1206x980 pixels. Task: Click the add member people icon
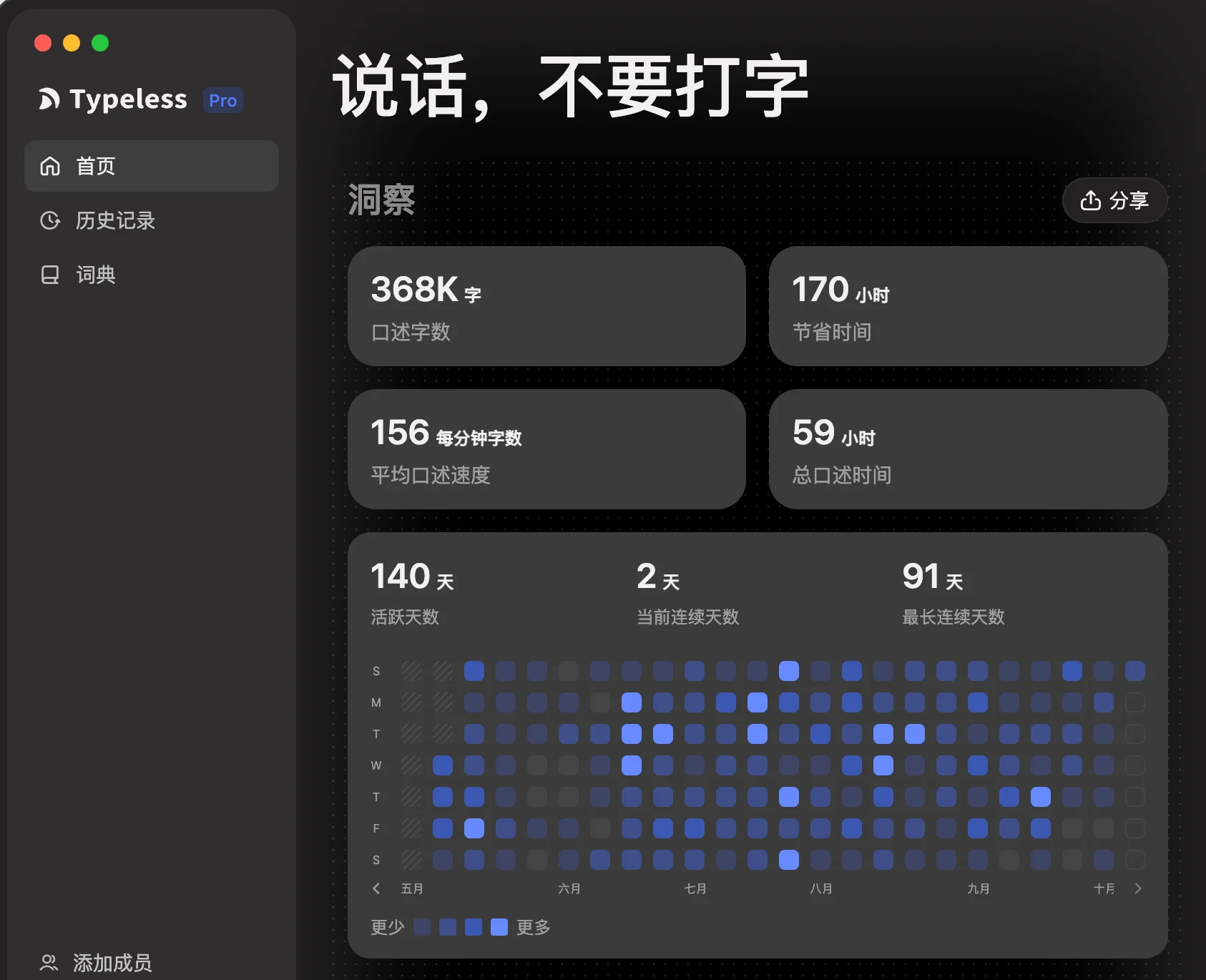[x=49, y=963]
